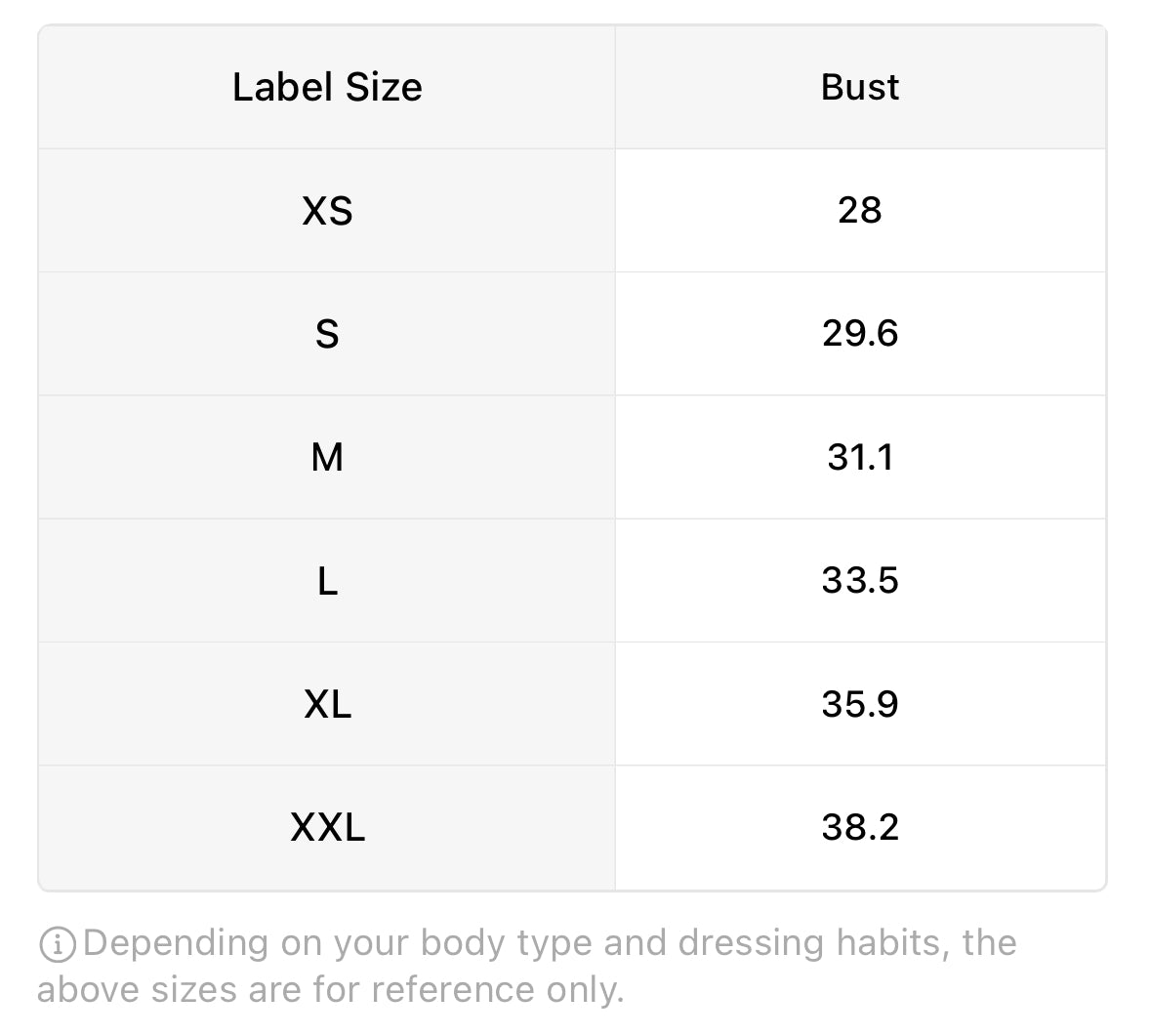
Task: Click the XS size label cell
Action: 327,211
